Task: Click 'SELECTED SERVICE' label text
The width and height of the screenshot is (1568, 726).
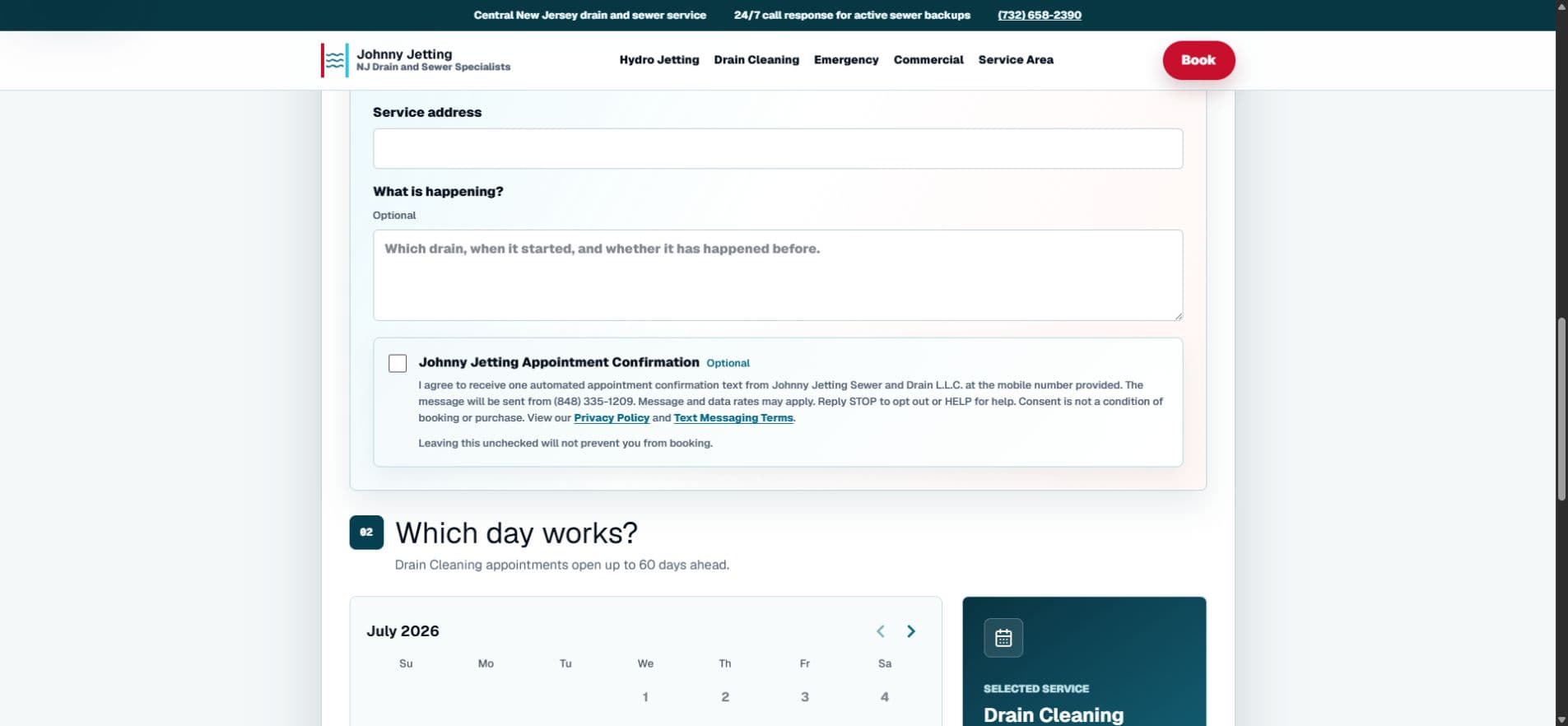Action: [1036, 689]
